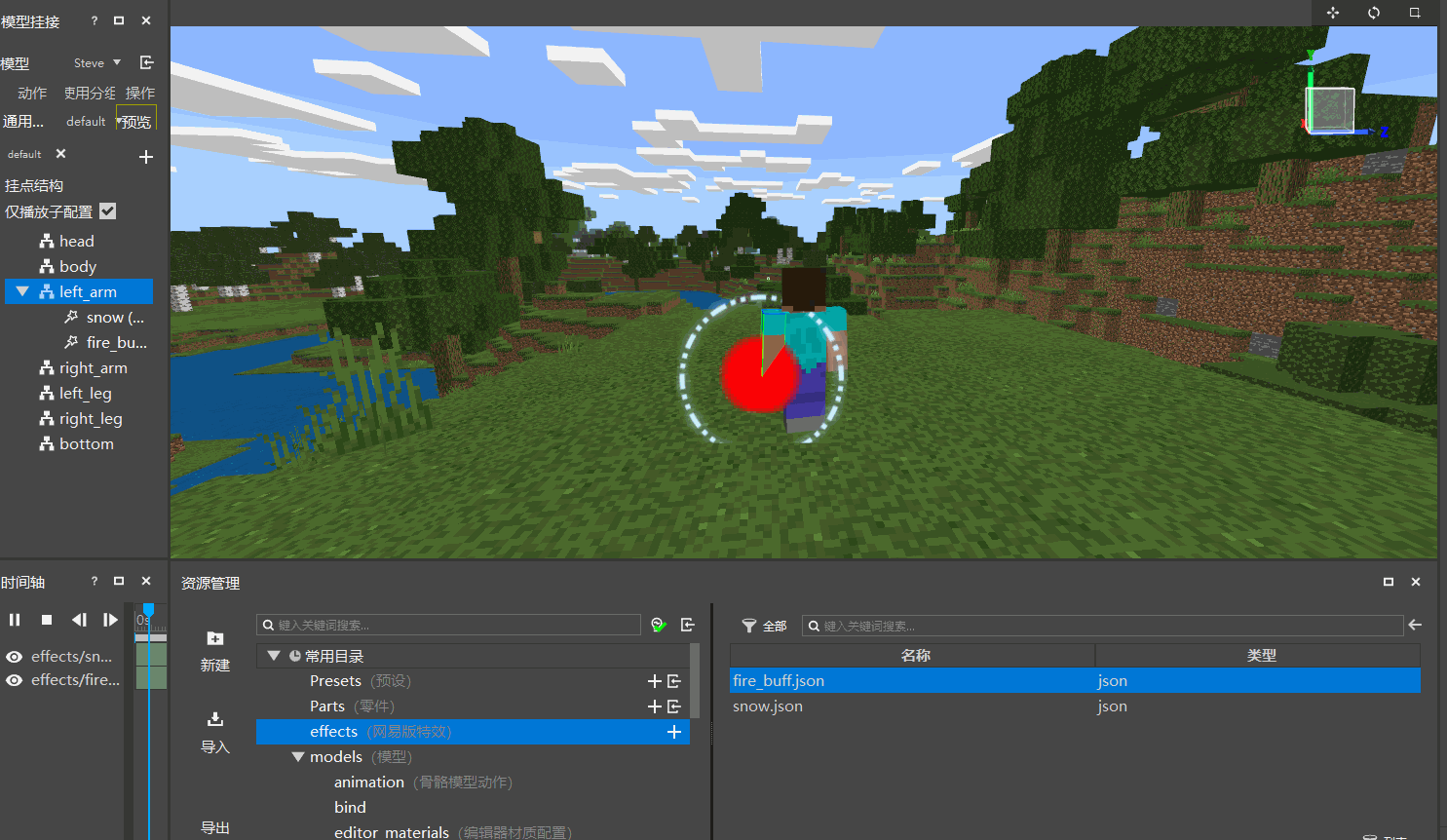
Task: Click the 新建 new folder icon
Action: [x=215, y=638]
